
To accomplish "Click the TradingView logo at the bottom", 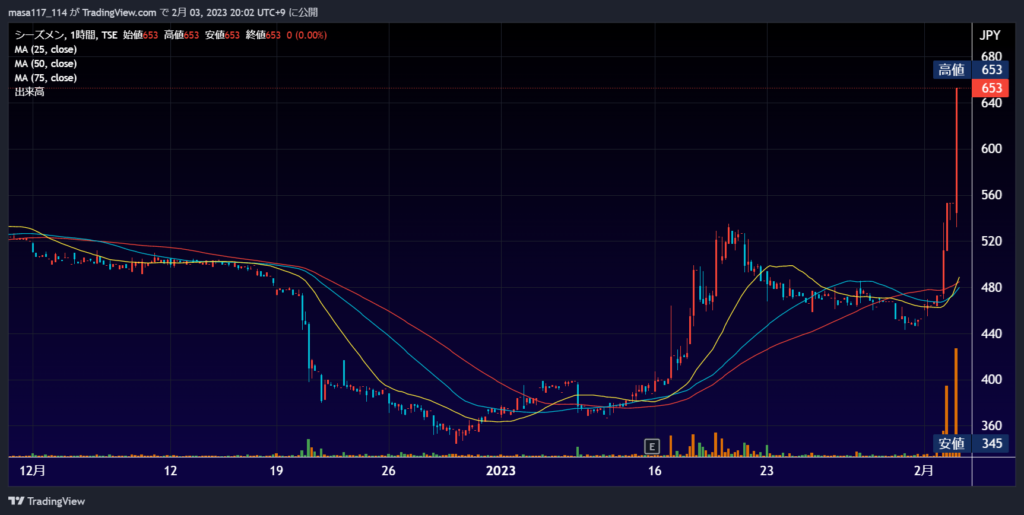I will (47, 501).
